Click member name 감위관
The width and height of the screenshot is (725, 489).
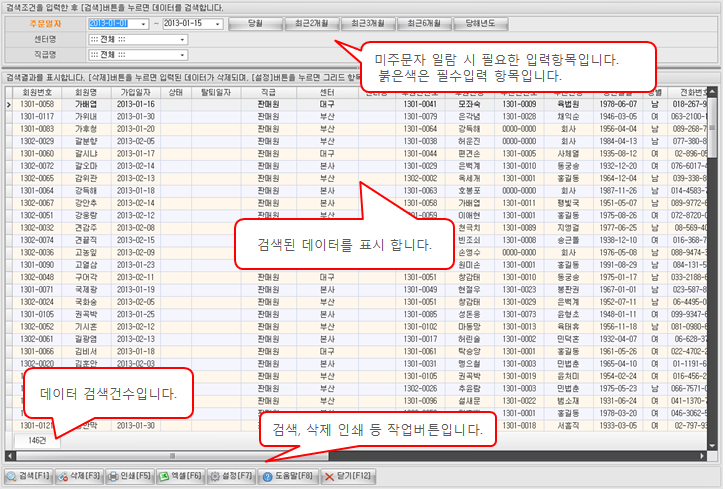(x=86, y=179)
